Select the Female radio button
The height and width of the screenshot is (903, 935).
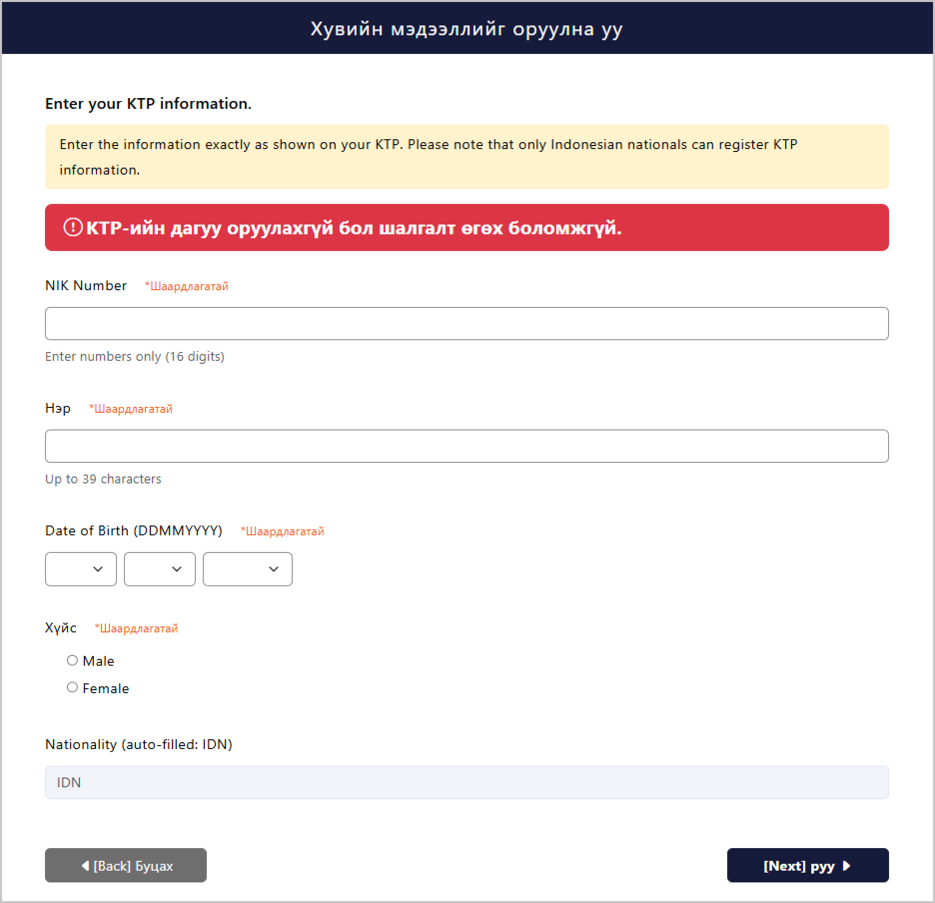(72, 688)
